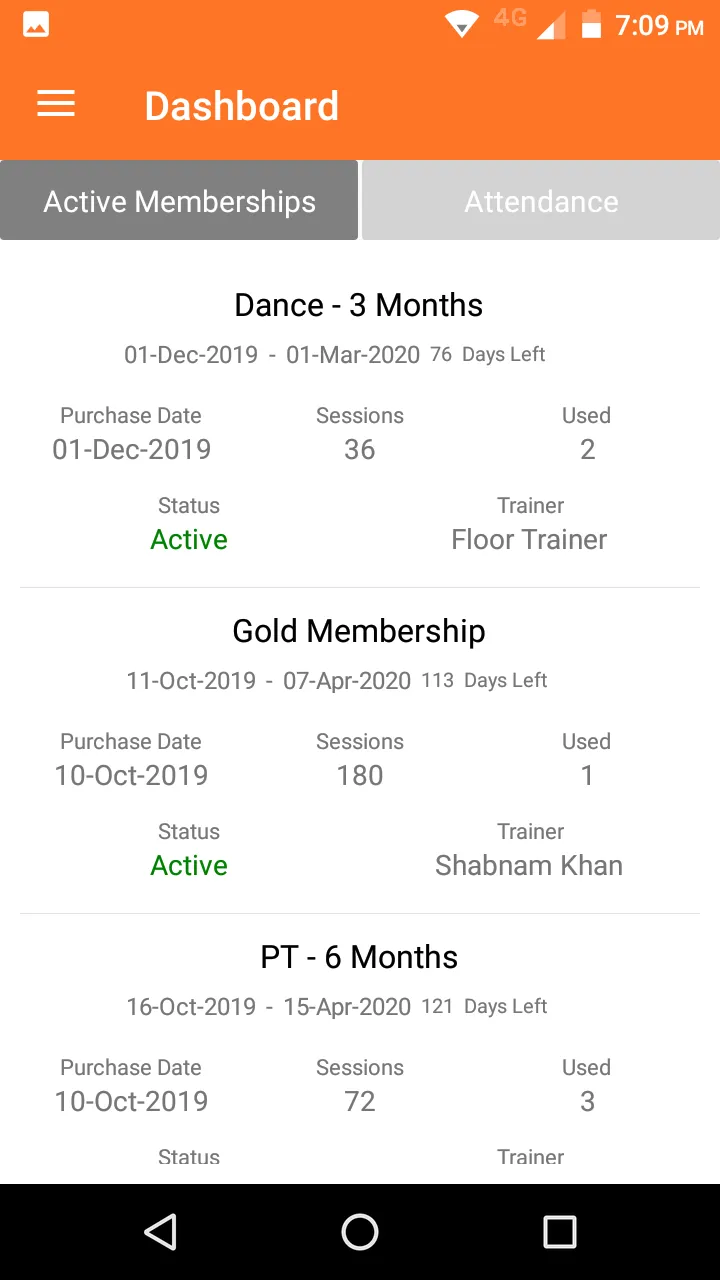Image resolution: width=720 pixels, height=1280 pixels.
Task: Select the Active Memberships tab
Action: tap(179, 201)
